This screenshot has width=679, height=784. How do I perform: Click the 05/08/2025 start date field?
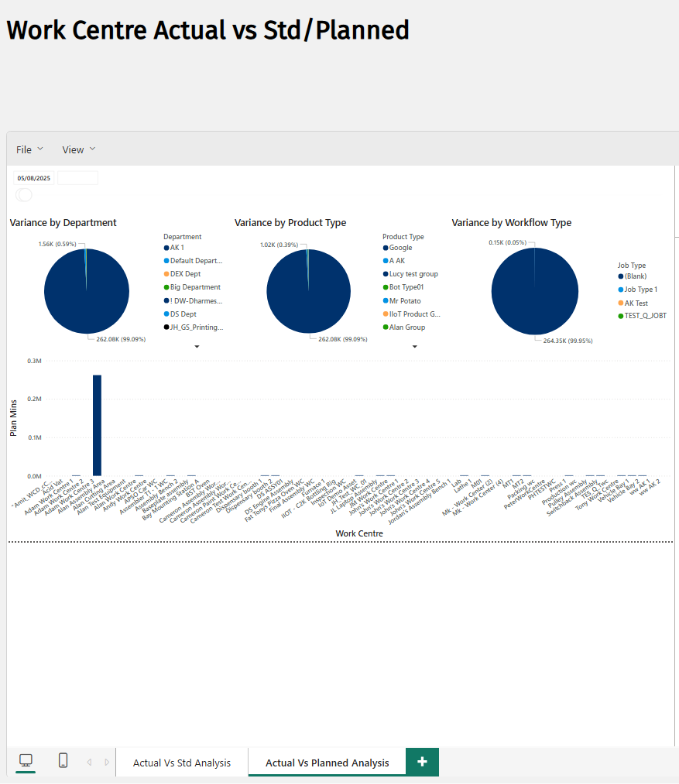pos(34,178)
